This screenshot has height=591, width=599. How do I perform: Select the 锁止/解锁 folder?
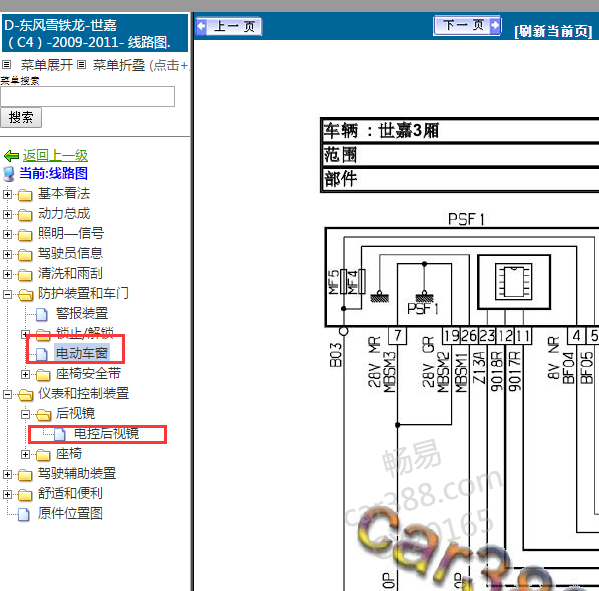click(84, 333)
